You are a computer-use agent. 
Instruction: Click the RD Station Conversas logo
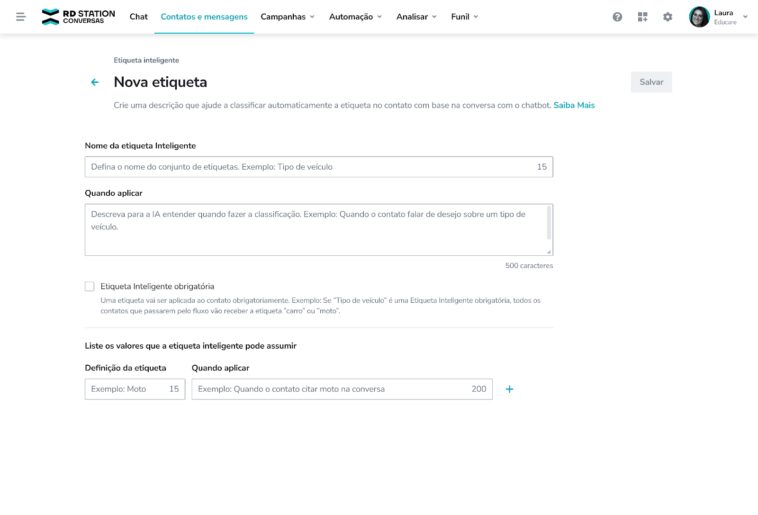(78, 17)
